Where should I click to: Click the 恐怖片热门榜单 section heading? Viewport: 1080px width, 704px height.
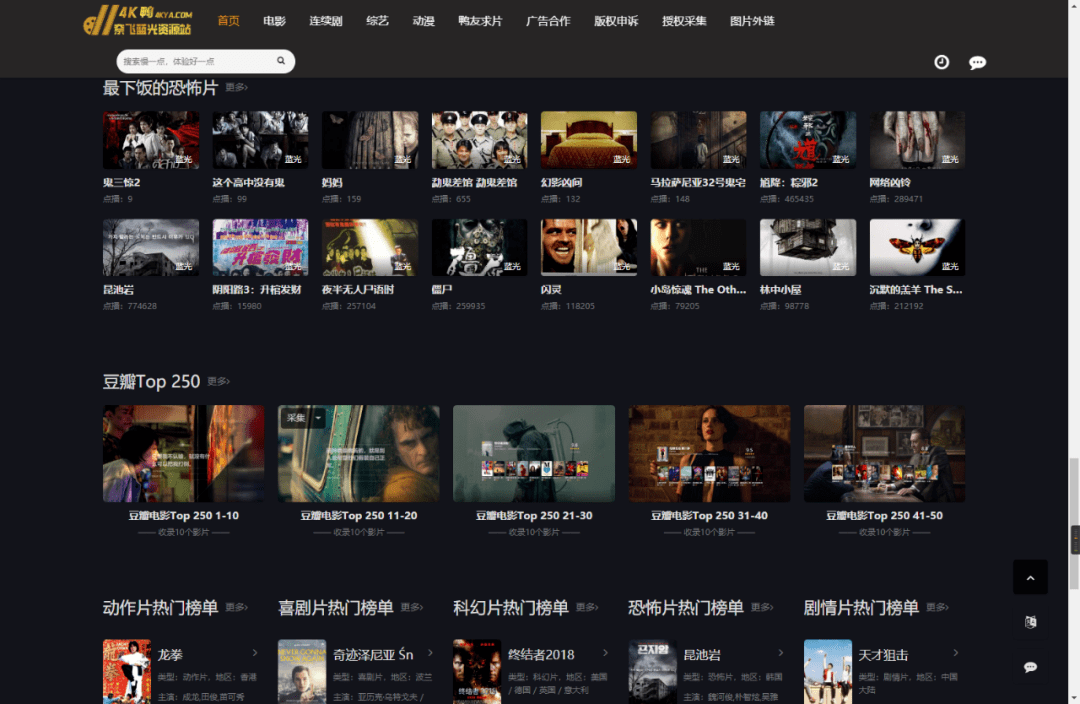pos(686,607)
